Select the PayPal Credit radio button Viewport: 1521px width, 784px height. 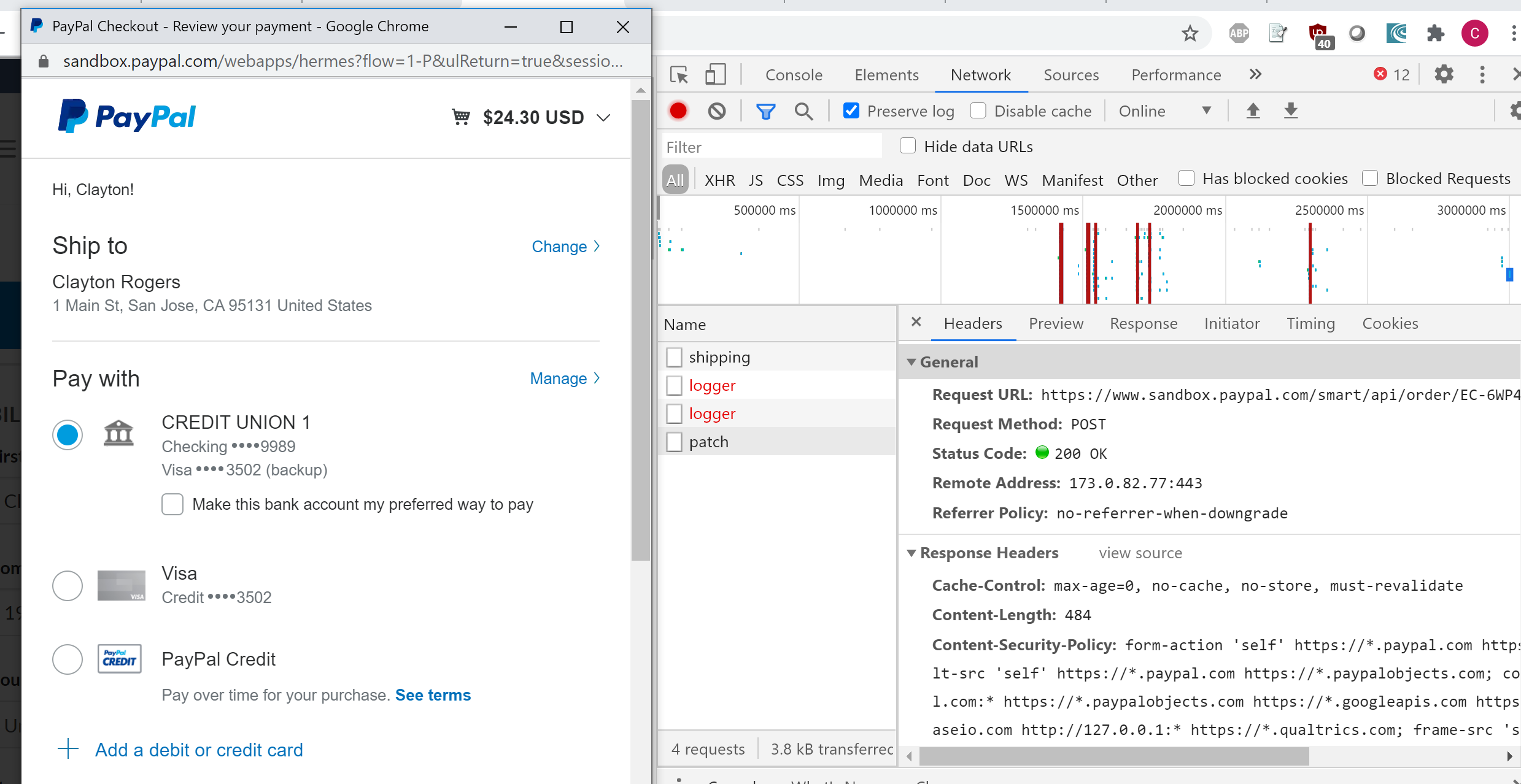point(68,659)
